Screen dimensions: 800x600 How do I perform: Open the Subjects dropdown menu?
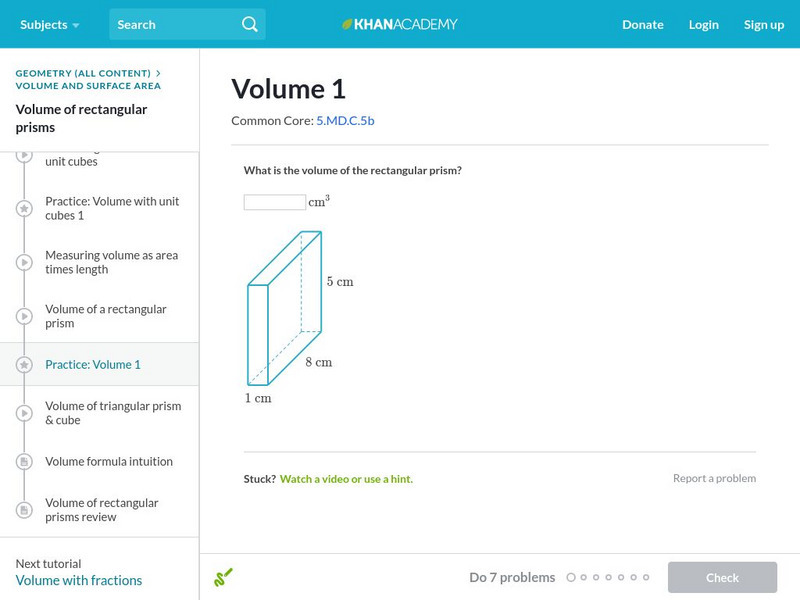[x=49, y=24]
